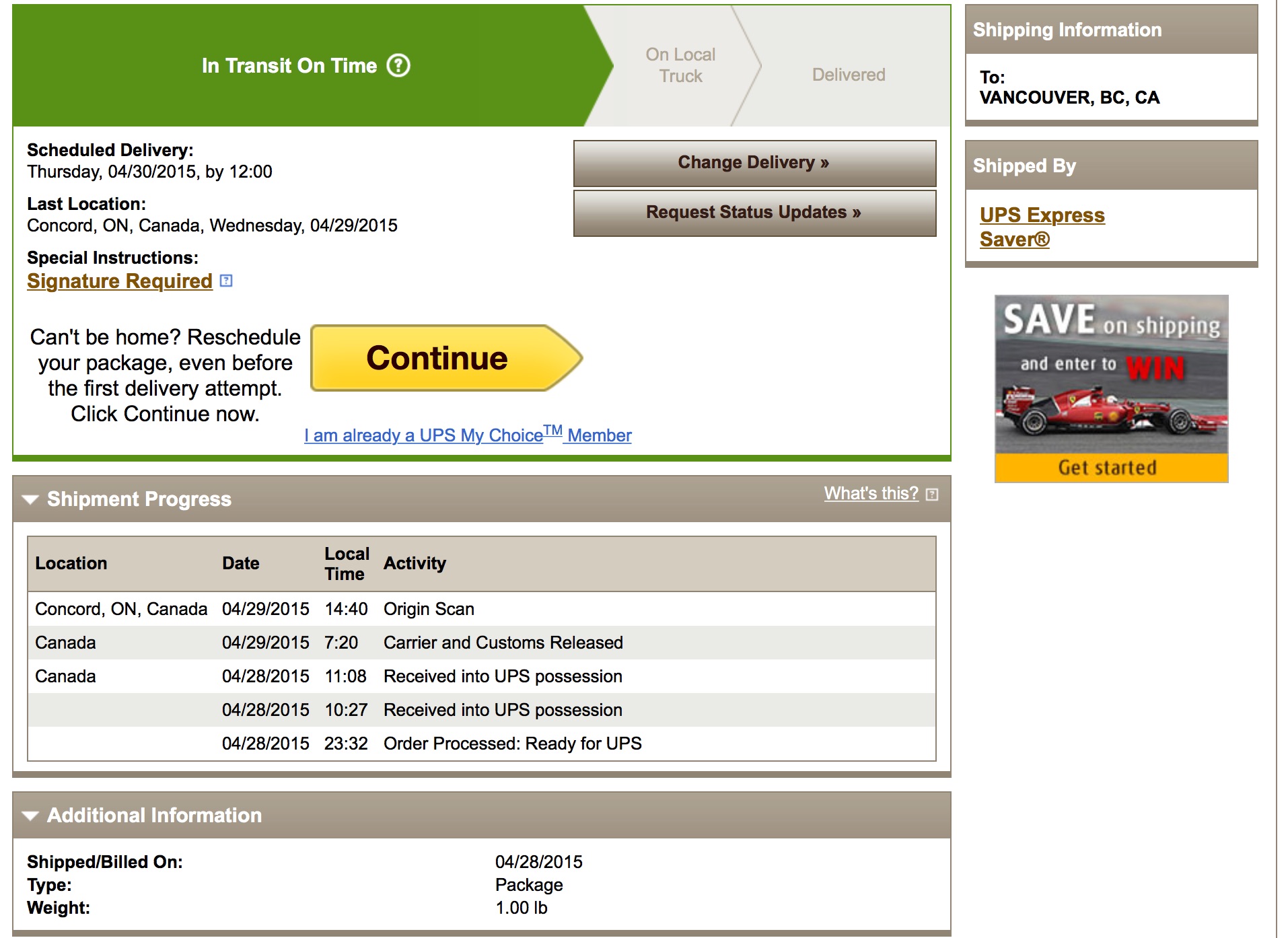Click the help icon next to What's this?
Image resolution: width=1288 pixels, height=938 pixels.
point(932,495)
